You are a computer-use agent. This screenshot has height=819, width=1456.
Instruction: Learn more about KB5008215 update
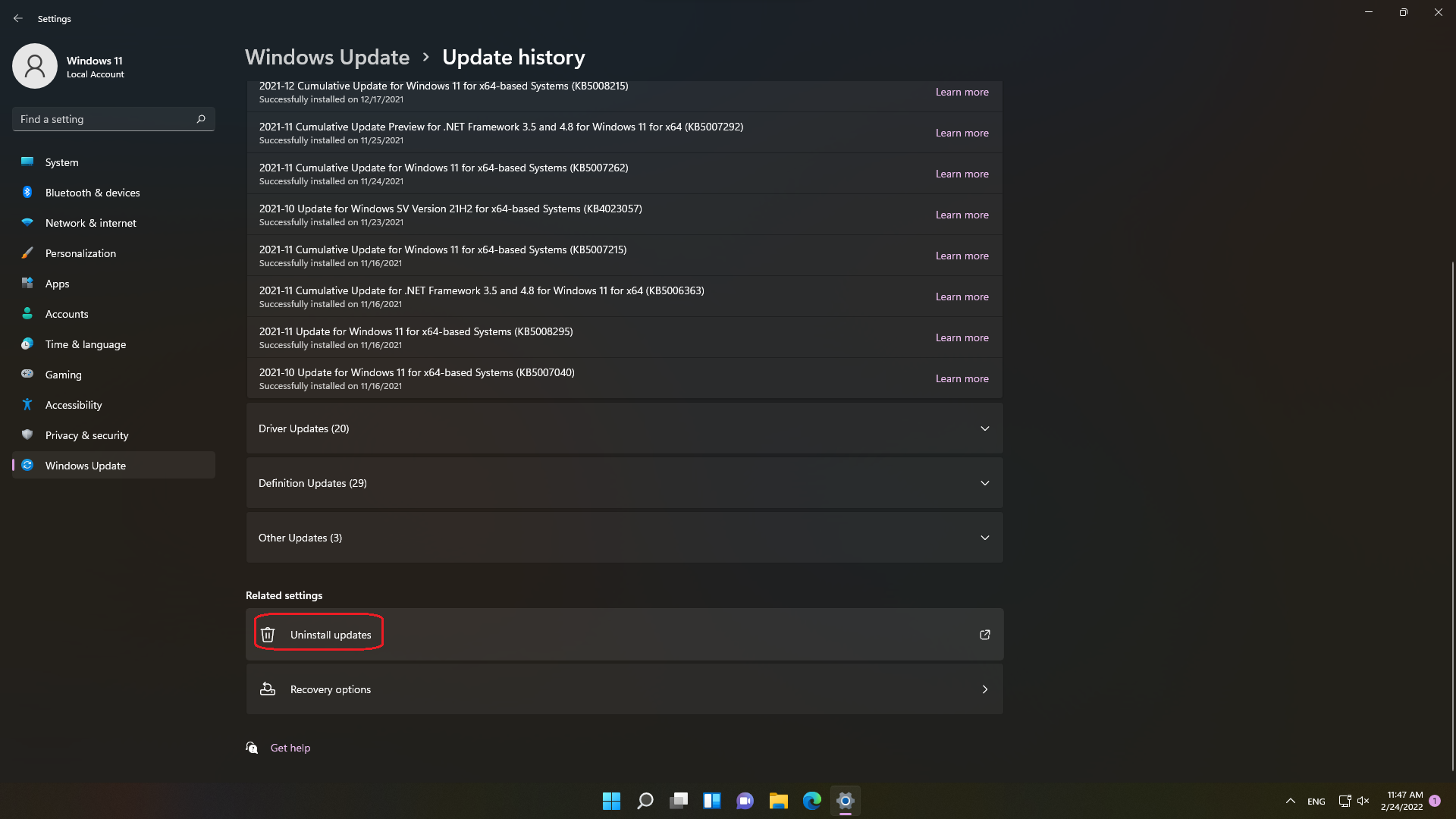962,92
